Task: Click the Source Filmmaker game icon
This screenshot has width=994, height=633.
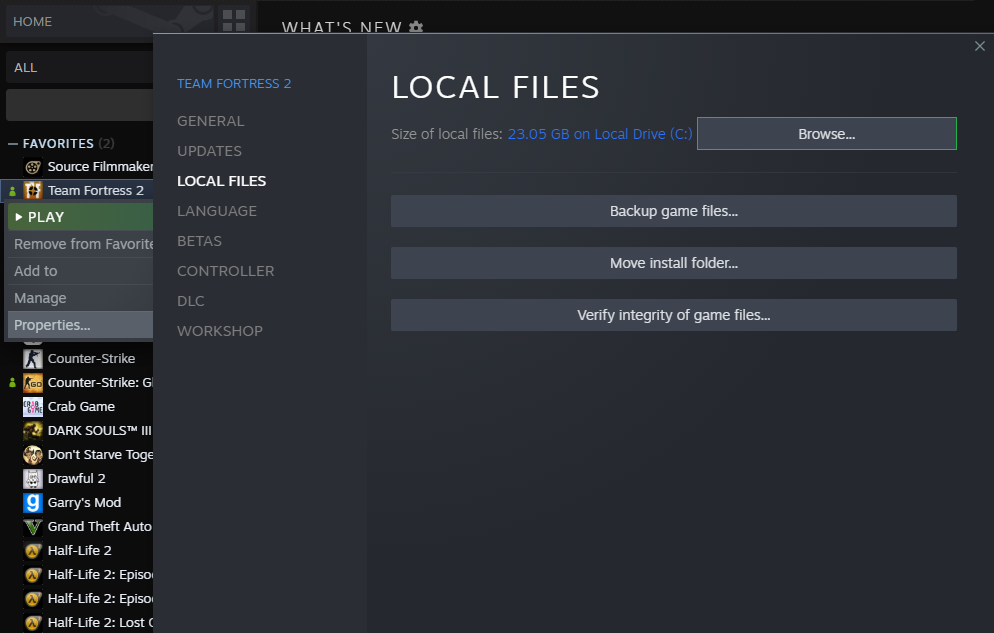Action: point(33,167)
